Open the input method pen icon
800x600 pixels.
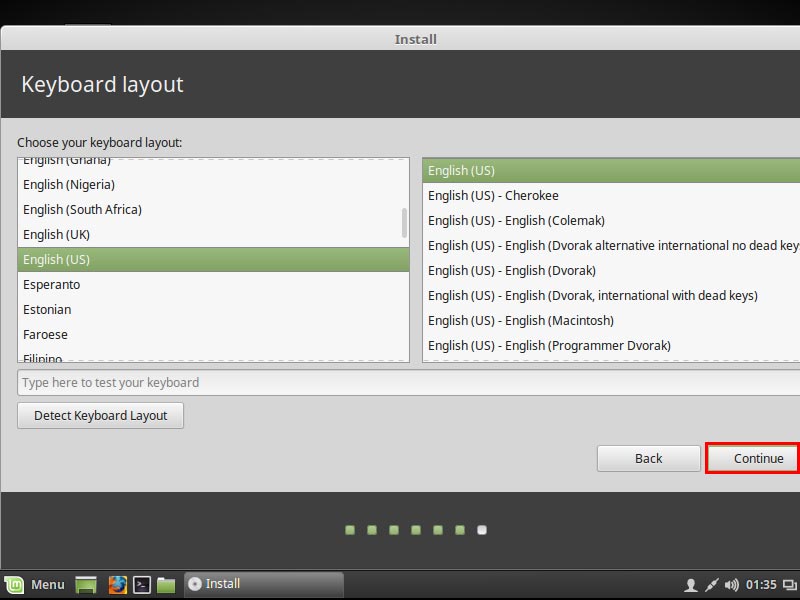coord(711,584)
